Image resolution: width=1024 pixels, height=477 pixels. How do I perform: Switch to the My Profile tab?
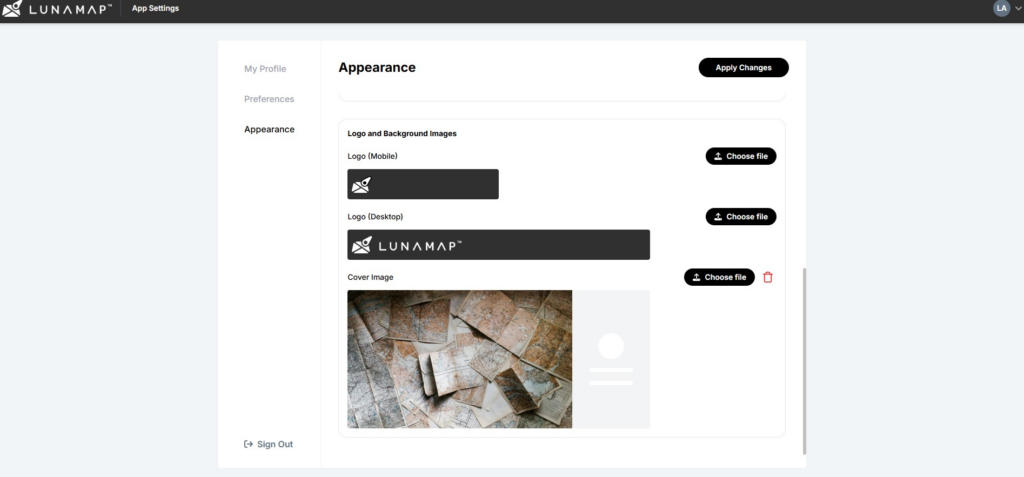coord(265,69)
